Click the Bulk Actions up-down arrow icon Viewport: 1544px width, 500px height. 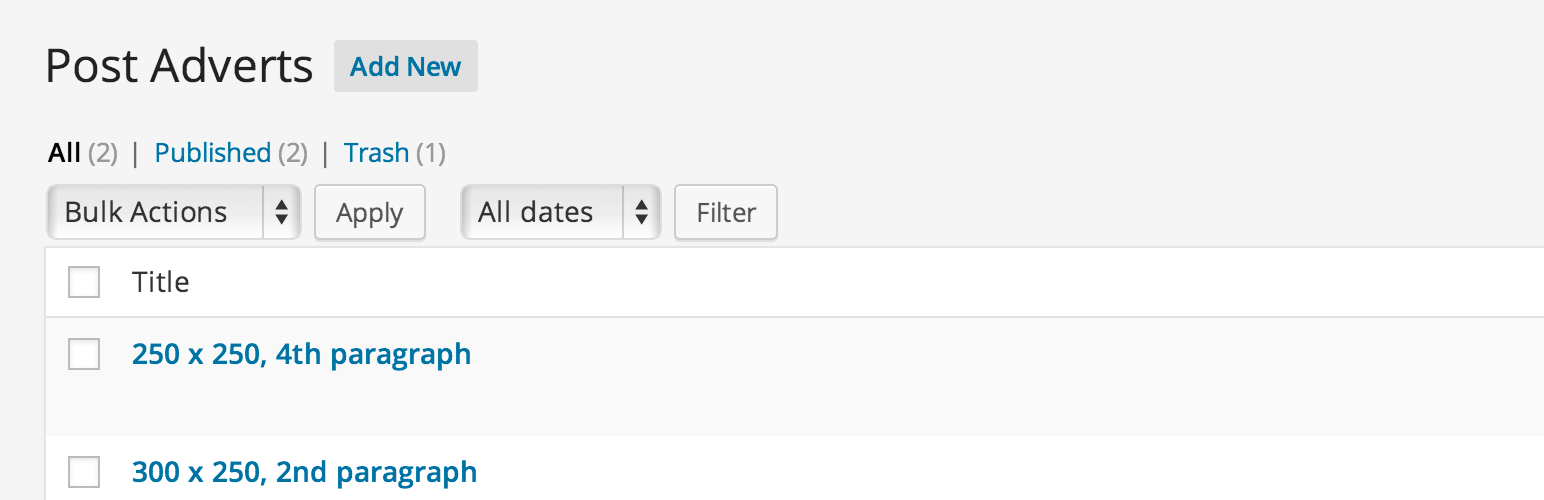pos(282,212)
